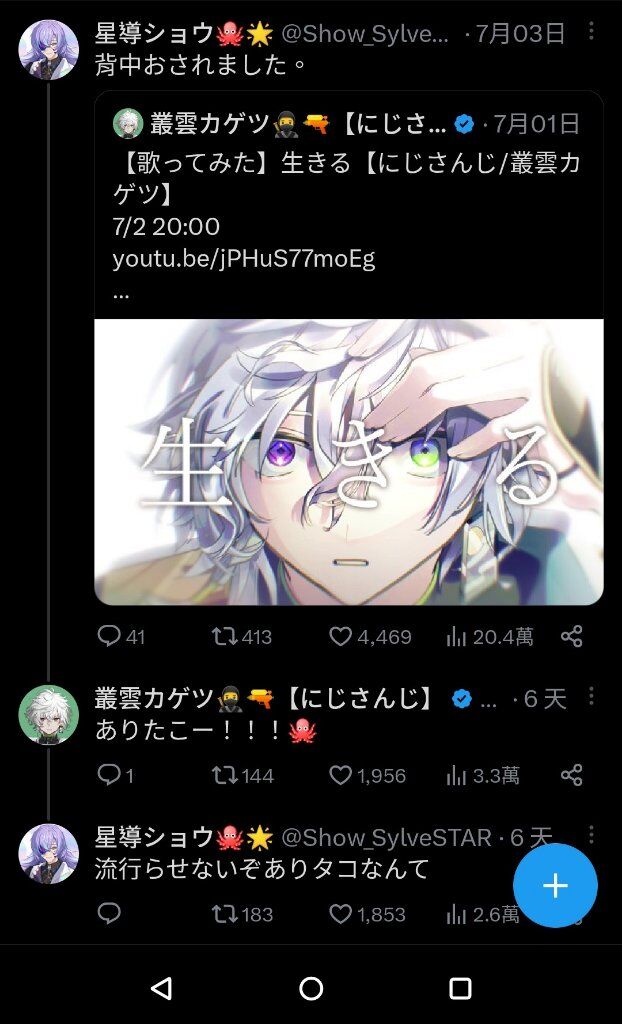Open the three-dot menu on 流行らせないぞ reply
Viewport: 622px width, 1024px height.
[591, 834]
